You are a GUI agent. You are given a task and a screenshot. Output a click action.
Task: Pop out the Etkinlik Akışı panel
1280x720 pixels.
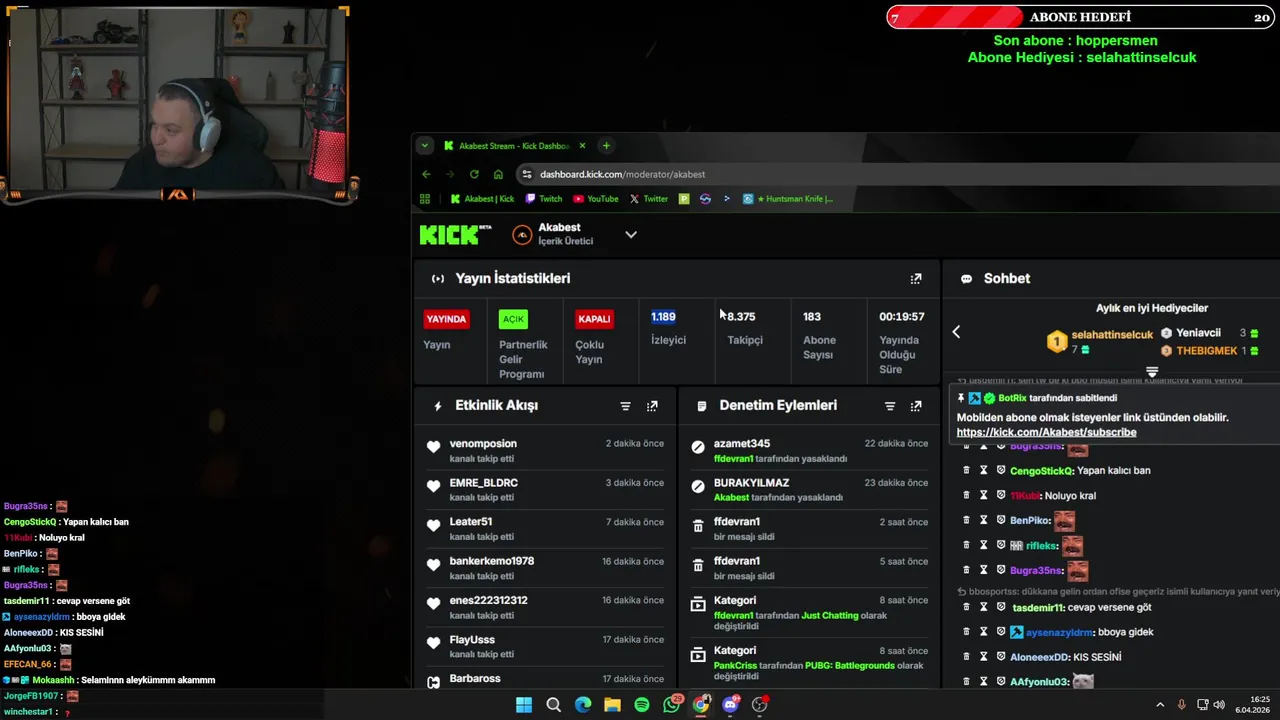652,406
